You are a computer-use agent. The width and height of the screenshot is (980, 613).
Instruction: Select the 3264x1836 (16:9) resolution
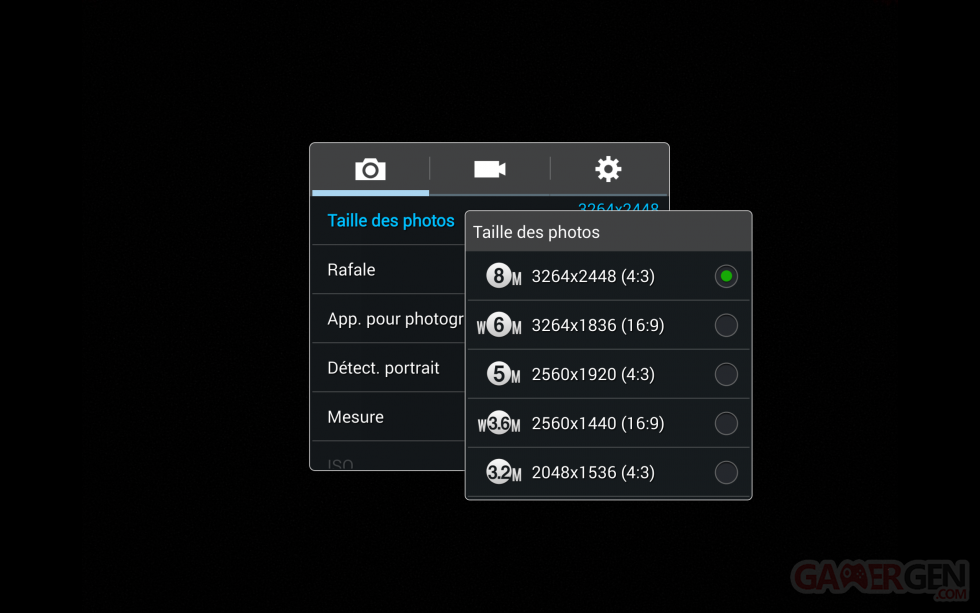(726, 324)
